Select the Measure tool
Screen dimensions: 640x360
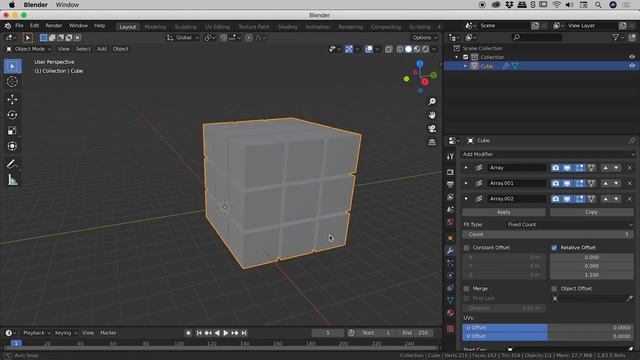pos(12,180)
